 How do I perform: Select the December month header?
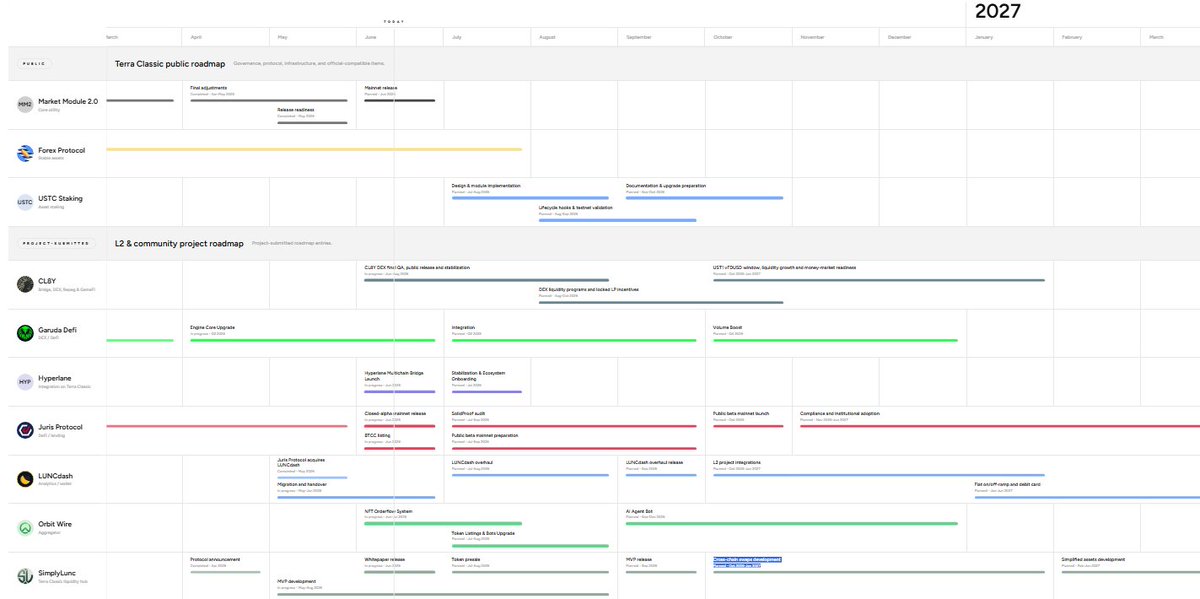[x=899, y=37]
